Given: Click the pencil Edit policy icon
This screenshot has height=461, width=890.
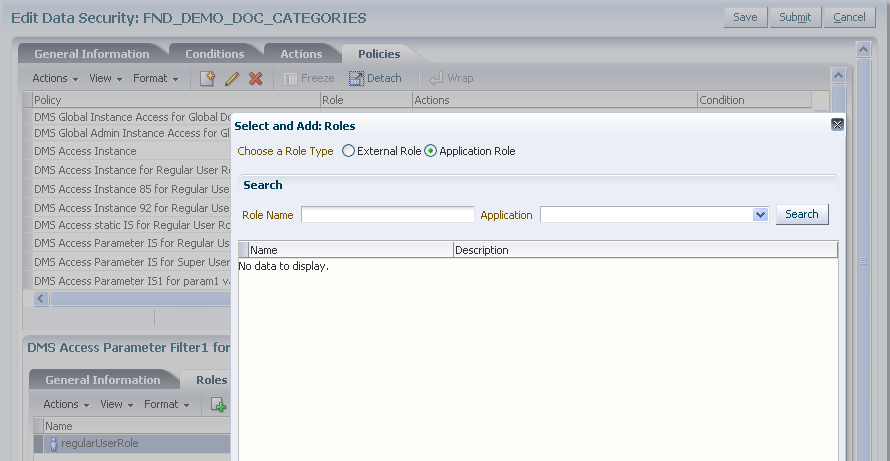Looking at the screenshot, I should (x=232, y=78).
